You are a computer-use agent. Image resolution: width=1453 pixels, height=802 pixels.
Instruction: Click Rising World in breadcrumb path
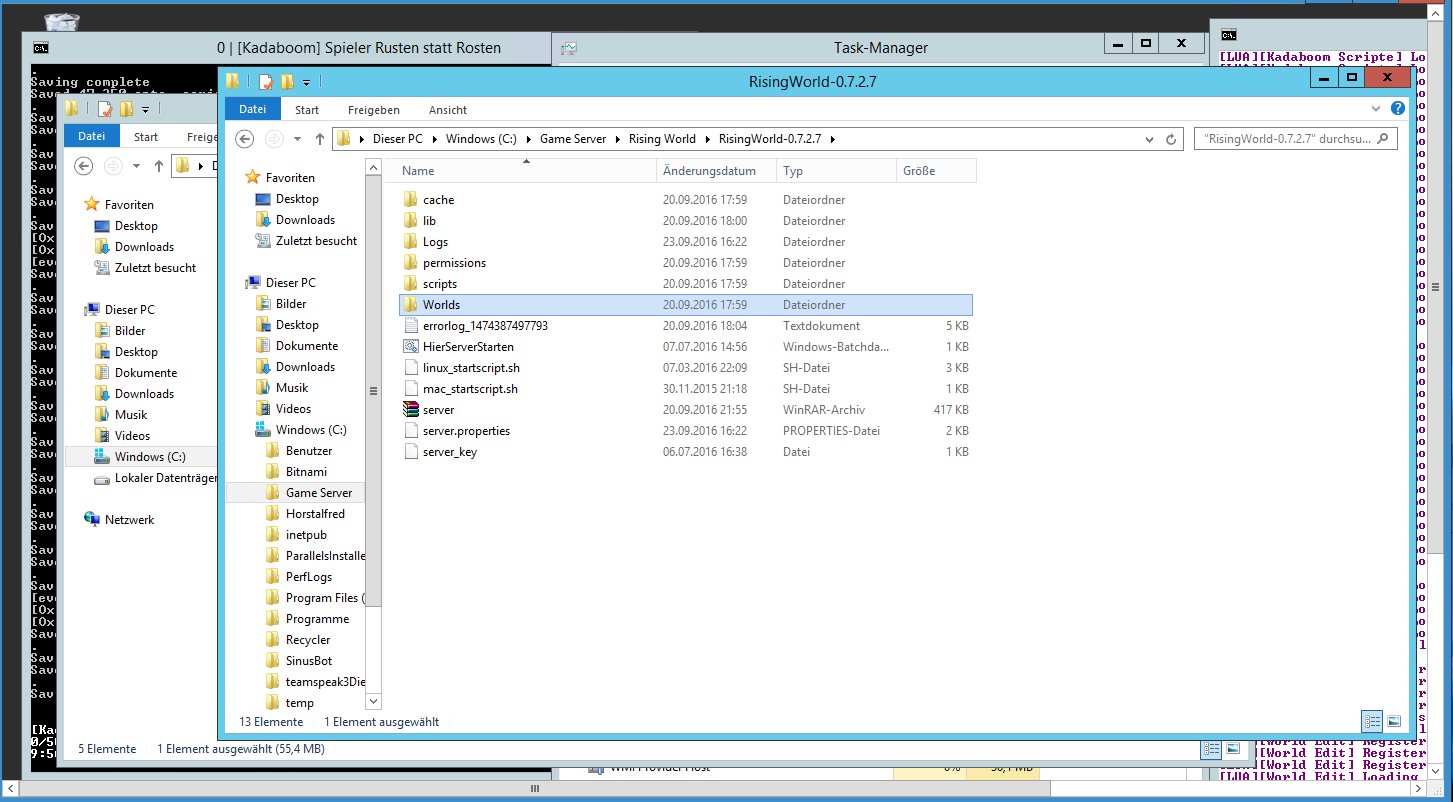[x=661, y=139]
